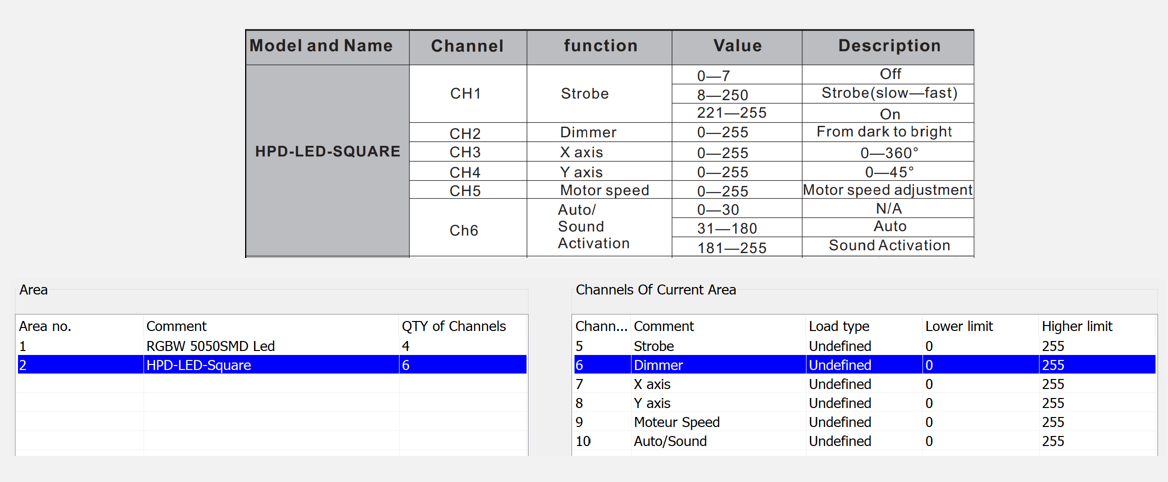Click the Area no. column header

[x=79, y=326]
